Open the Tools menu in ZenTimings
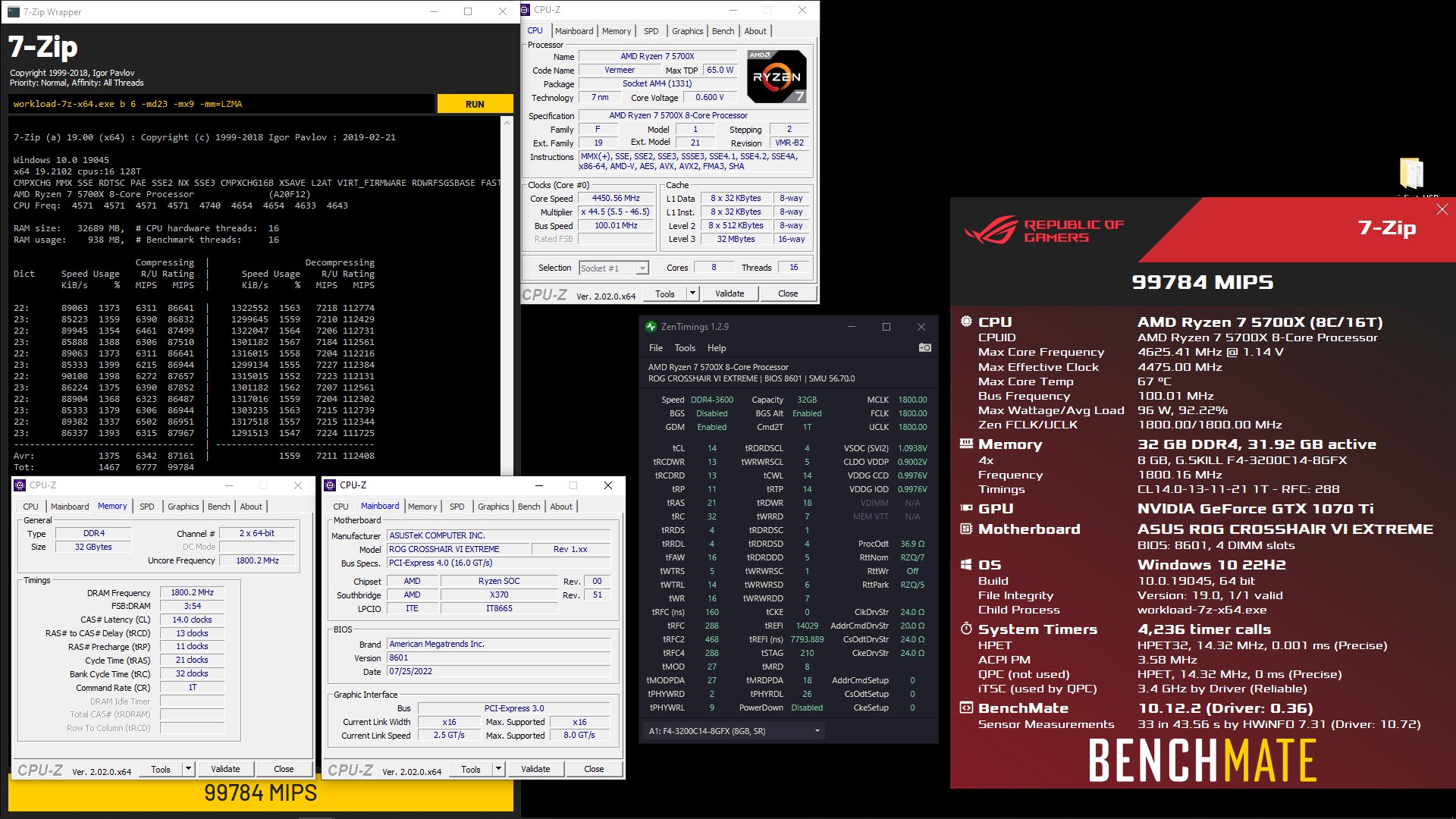Screen dimensions: 1456x819 tap(685, 348)
